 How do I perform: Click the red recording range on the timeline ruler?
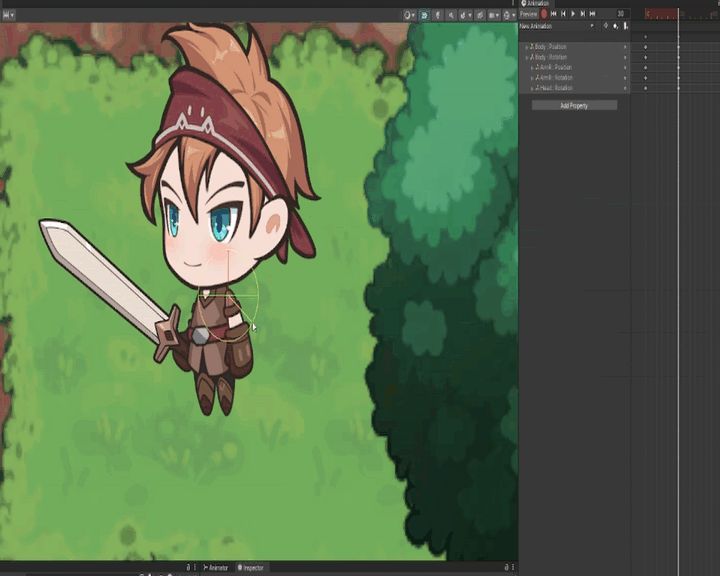click(x=662, y=14)
